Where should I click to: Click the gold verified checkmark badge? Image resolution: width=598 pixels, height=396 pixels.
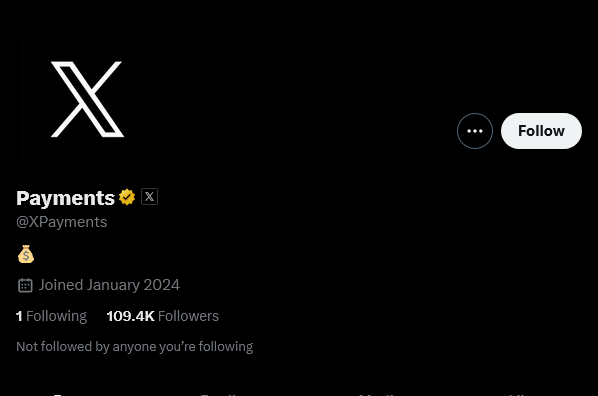[127, 197]
